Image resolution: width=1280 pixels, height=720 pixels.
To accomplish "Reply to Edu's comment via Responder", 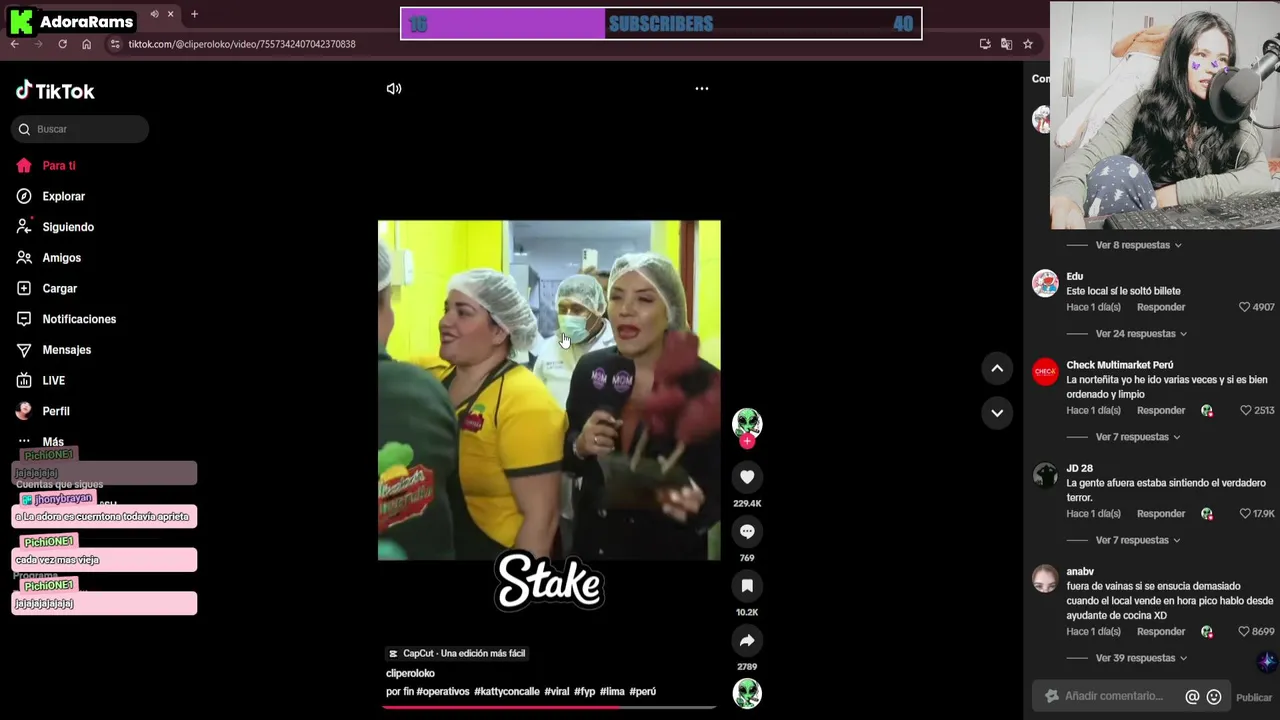I will pos(1161,307).
